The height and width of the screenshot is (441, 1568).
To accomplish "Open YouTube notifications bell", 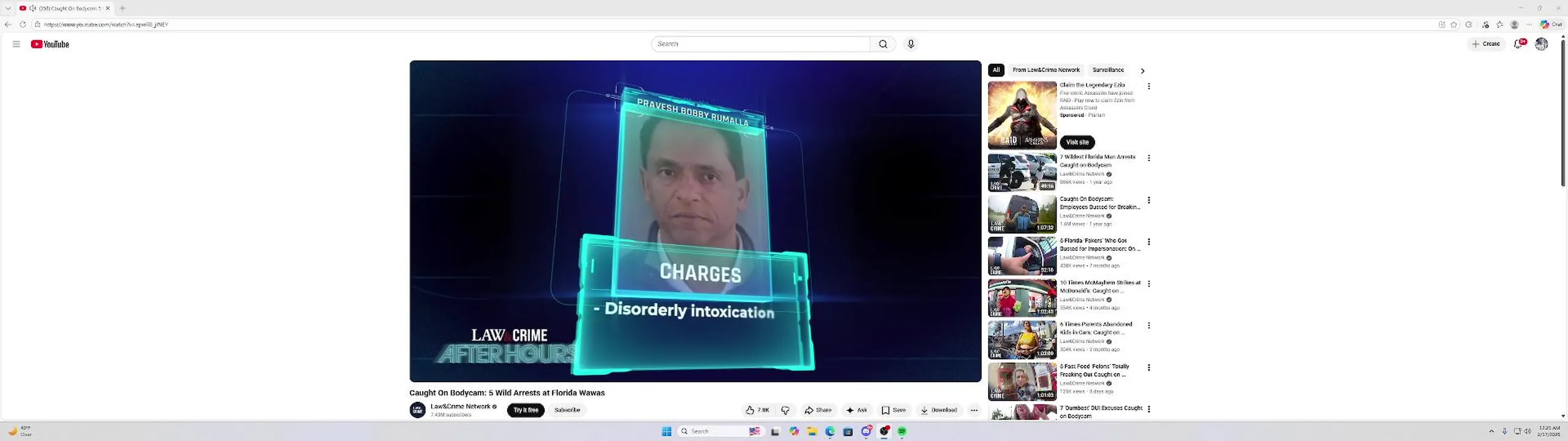I will tap(1518, 44).
